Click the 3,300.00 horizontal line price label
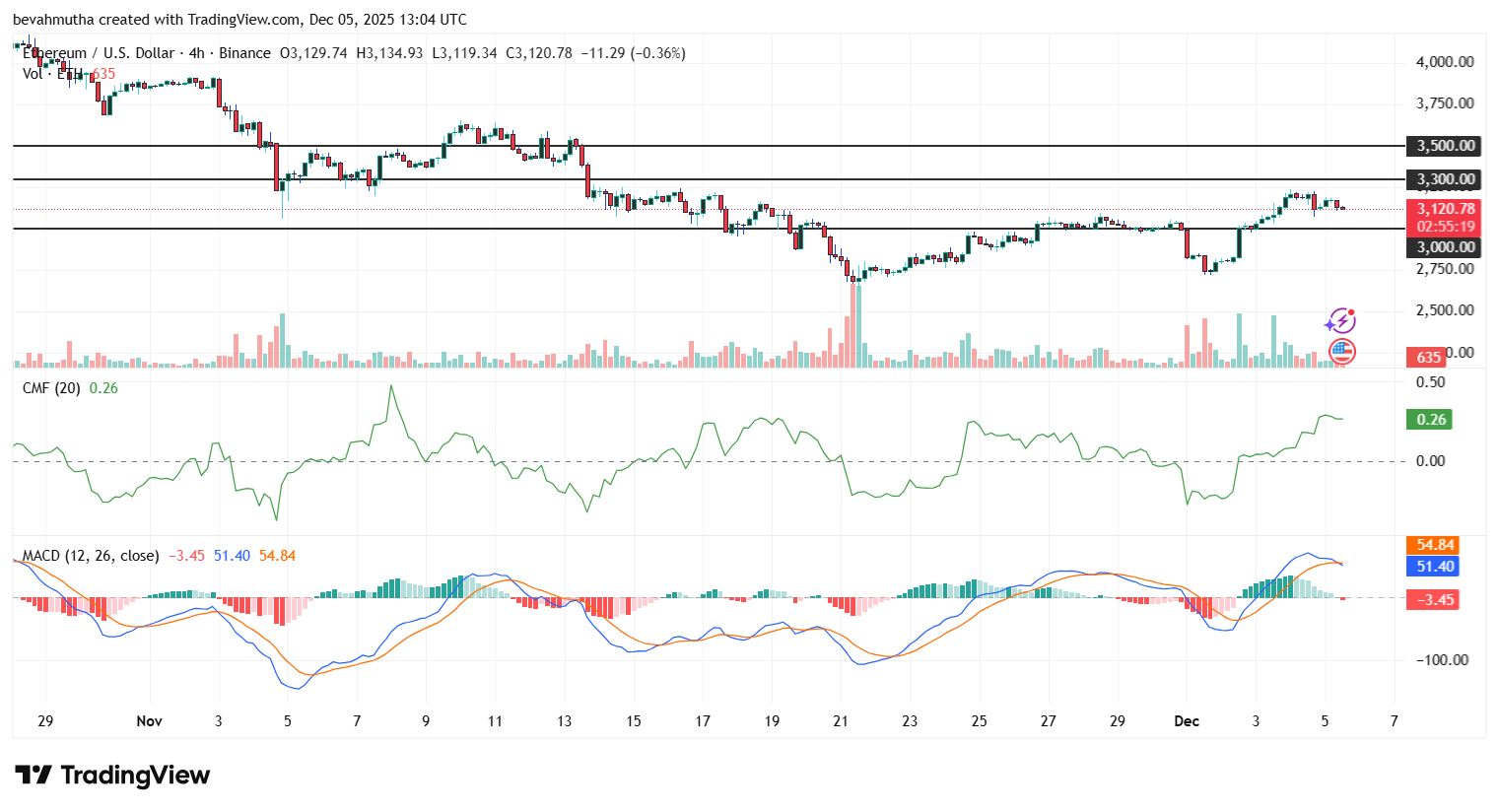The image size is (1499, 812). tap(1446, 179)
